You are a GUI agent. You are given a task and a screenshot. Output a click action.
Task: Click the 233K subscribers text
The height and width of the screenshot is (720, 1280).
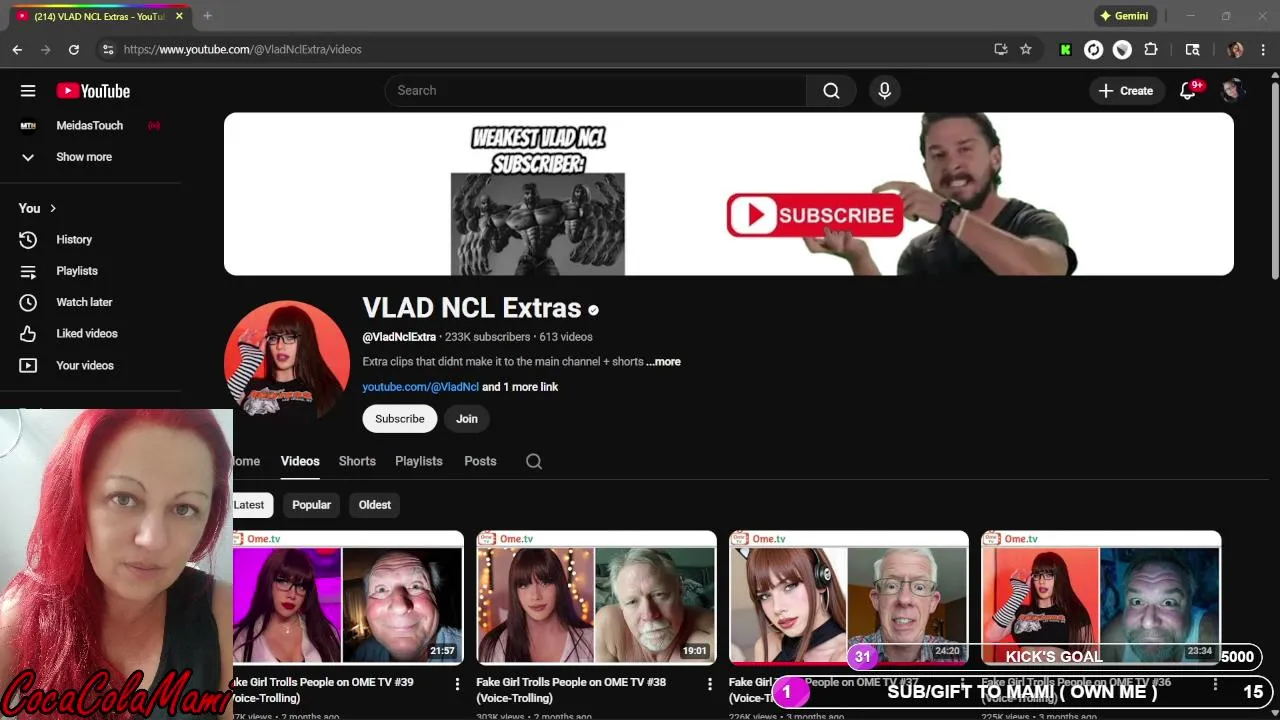[x=487, y=337]
